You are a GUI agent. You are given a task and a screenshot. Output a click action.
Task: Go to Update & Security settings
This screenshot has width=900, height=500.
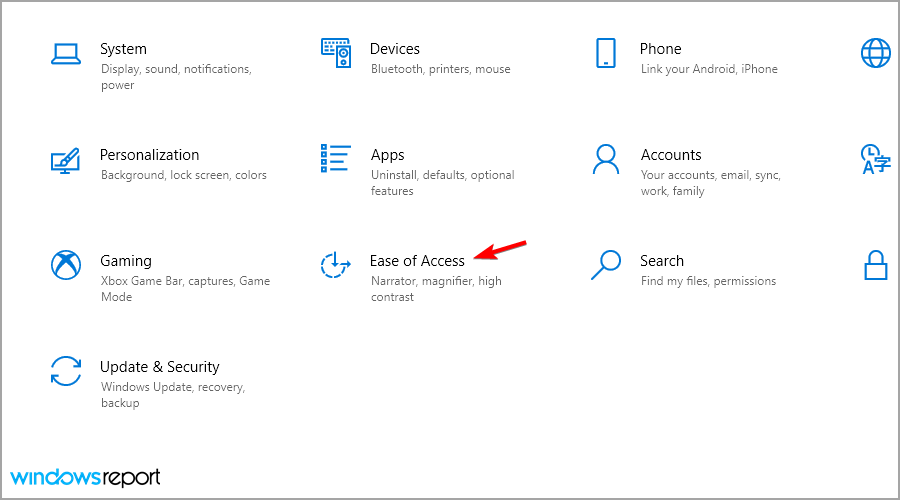tap(160, 367)
